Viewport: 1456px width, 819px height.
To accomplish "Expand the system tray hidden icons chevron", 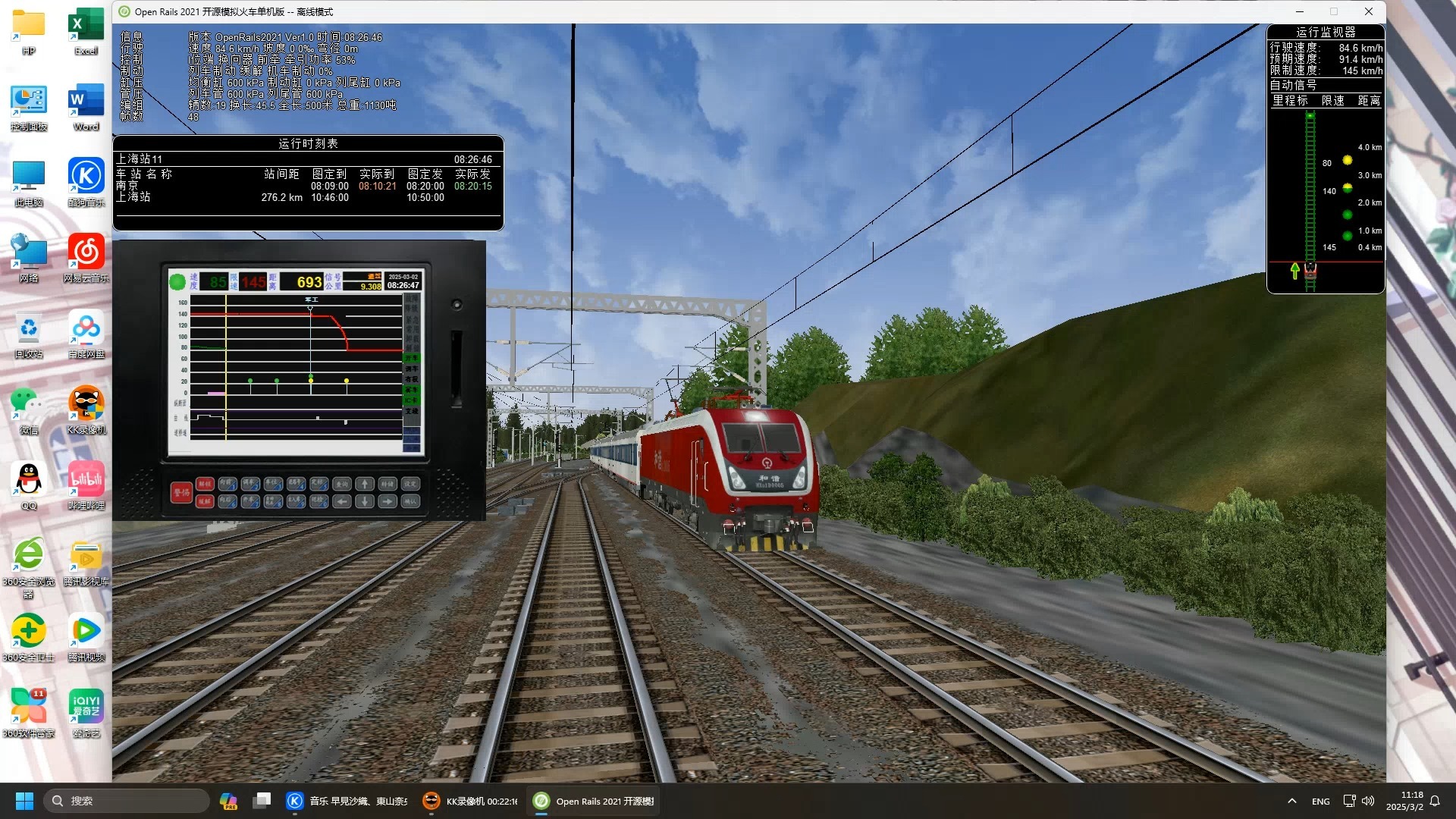I will coord(1291,801).
